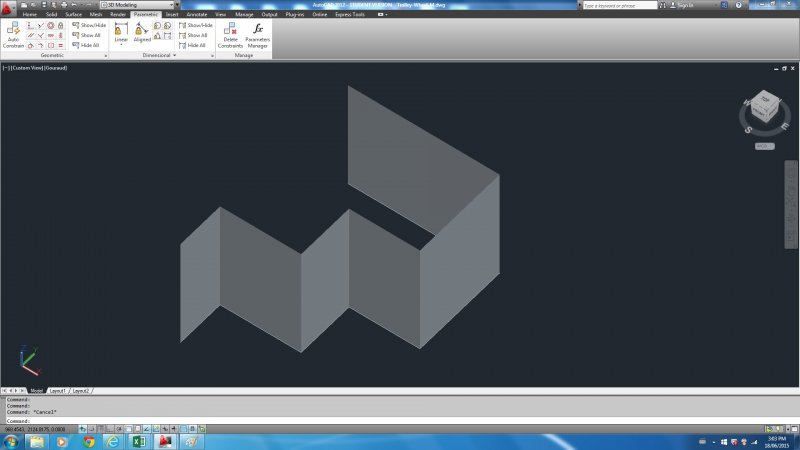Image resolution: width=800 pixels, height=450 pixels.
Task: Select the Parallel geometric constraint icon
Action: pyautogui.click(x=31, y=35)
